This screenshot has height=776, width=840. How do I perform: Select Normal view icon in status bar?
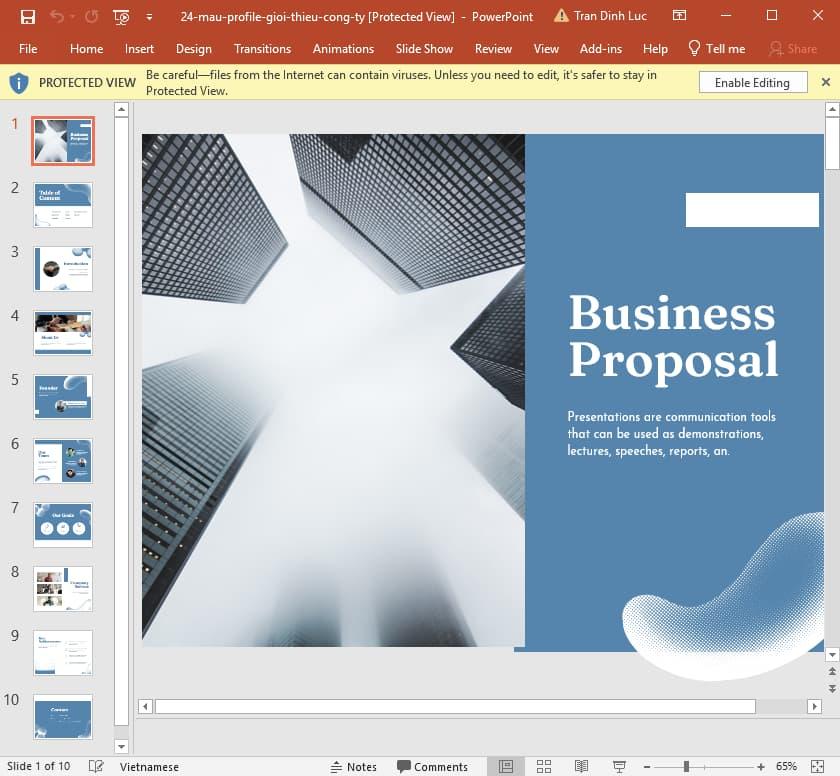503,766
